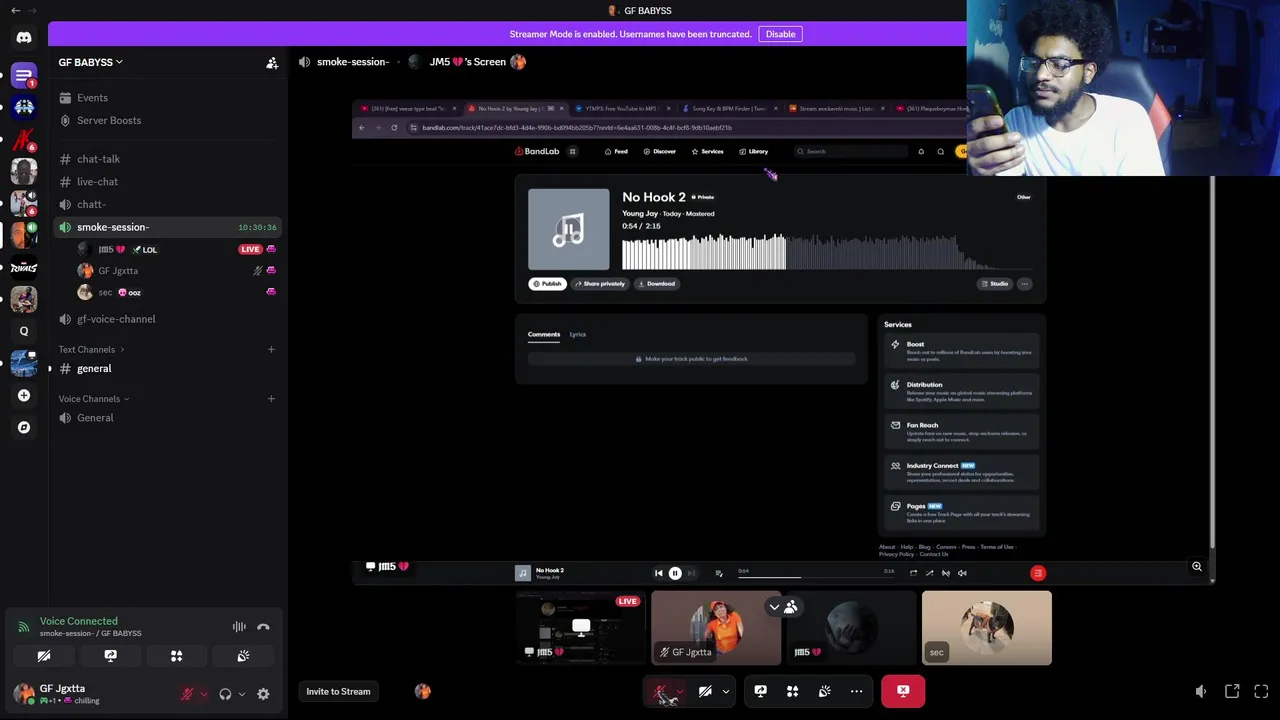
Task: Turn on camera in Voice Connected panel
Action: click(x=44, y=656)
